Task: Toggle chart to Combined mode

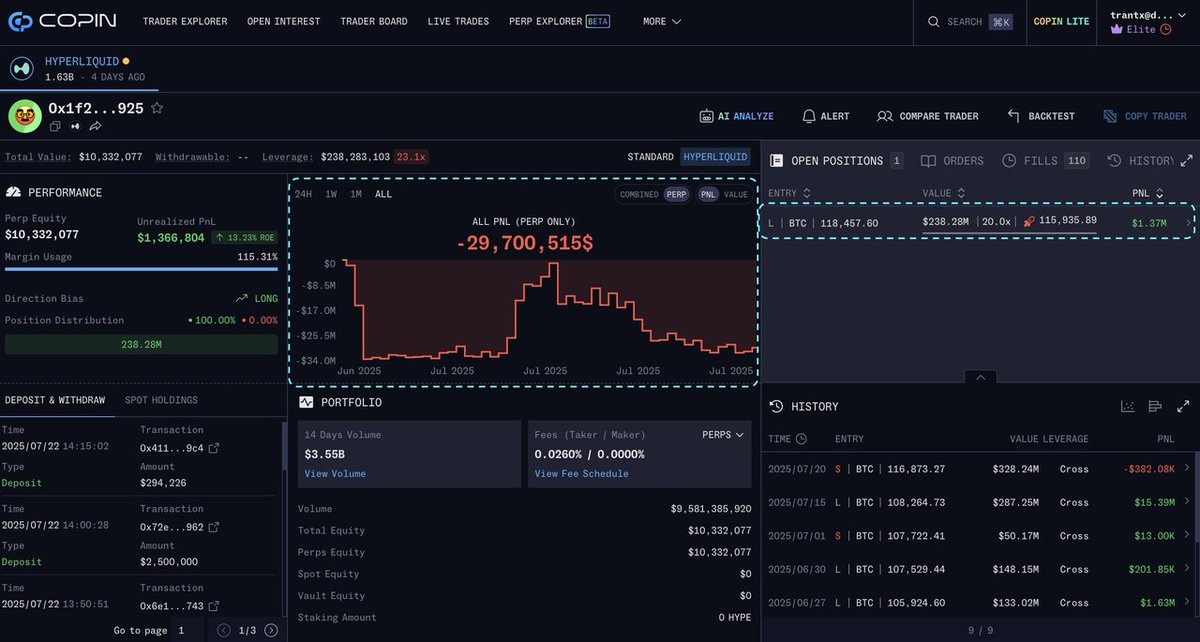Action: pyautogui.click(x=638, y=195)
